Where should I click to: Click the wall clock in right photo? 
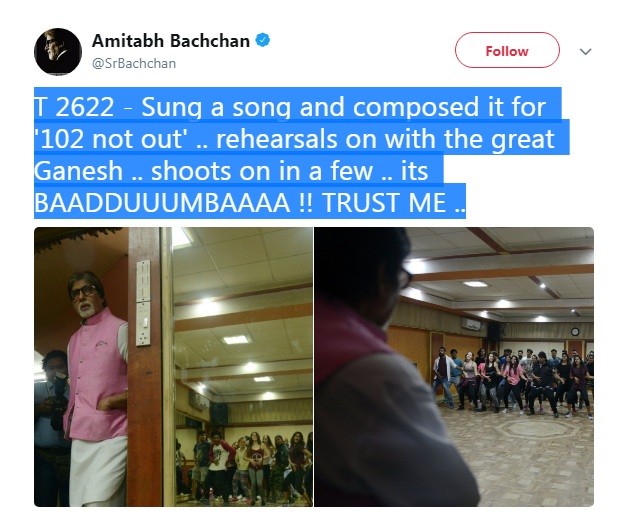tap(575, 332)
